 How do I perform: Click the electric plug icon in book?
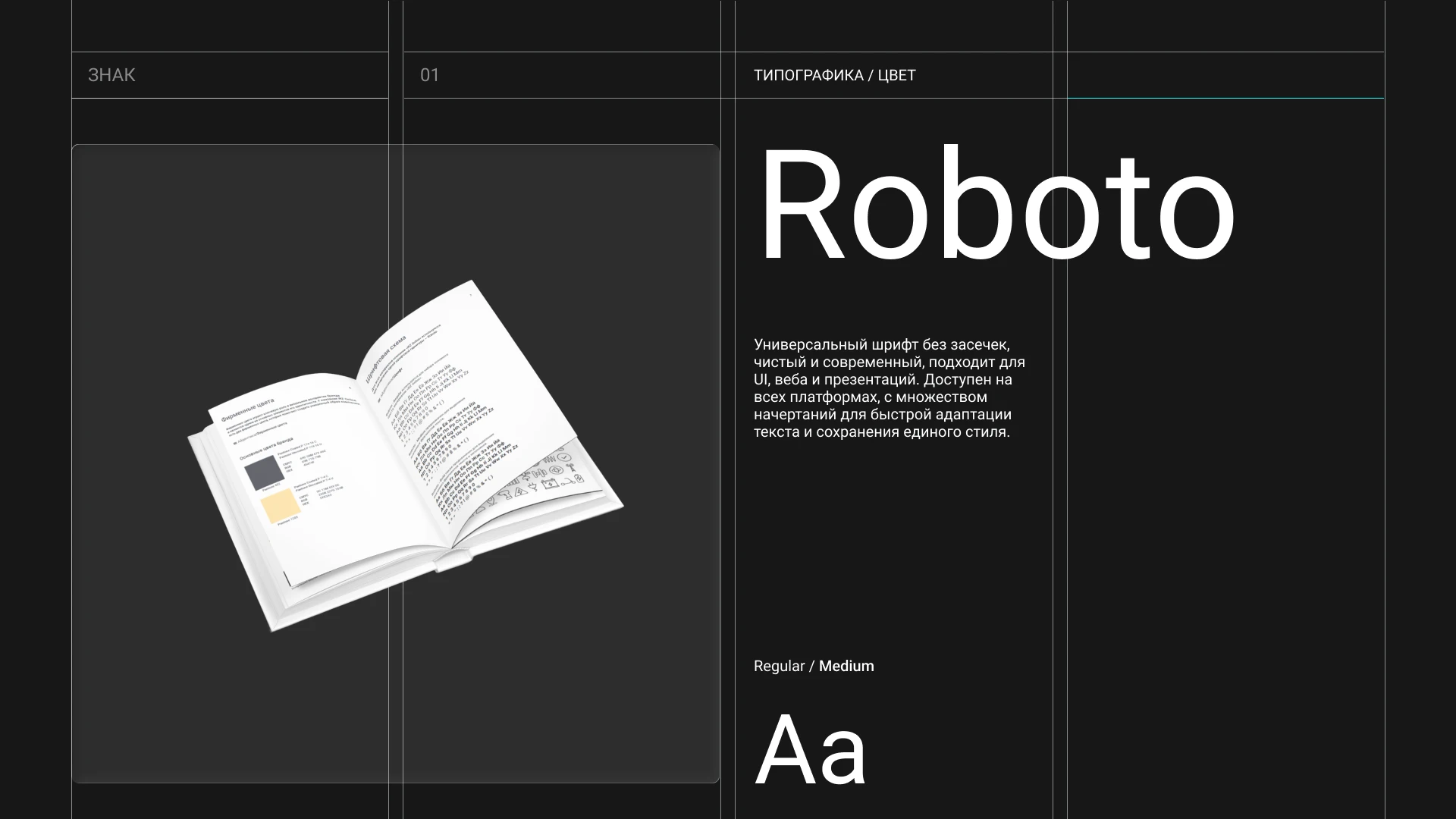(533, 486)
